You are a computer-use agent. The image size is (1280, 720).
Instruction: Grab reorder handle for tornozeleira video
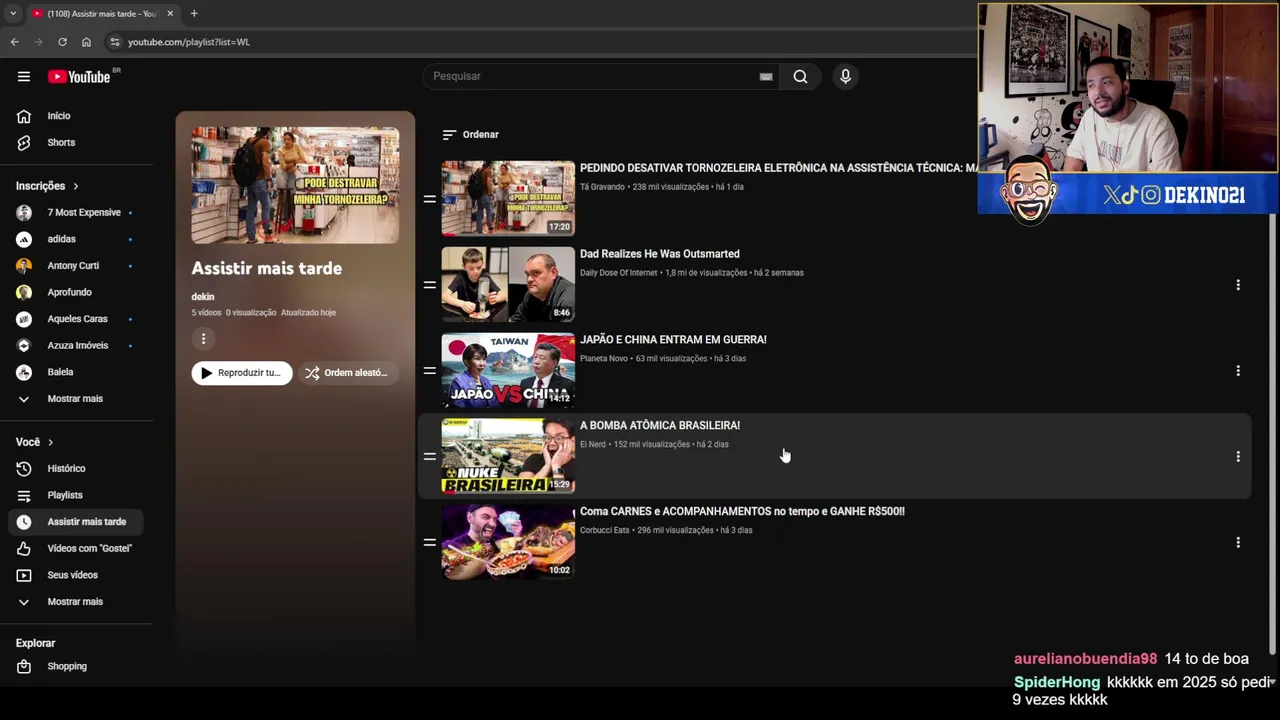coord(429,199)
